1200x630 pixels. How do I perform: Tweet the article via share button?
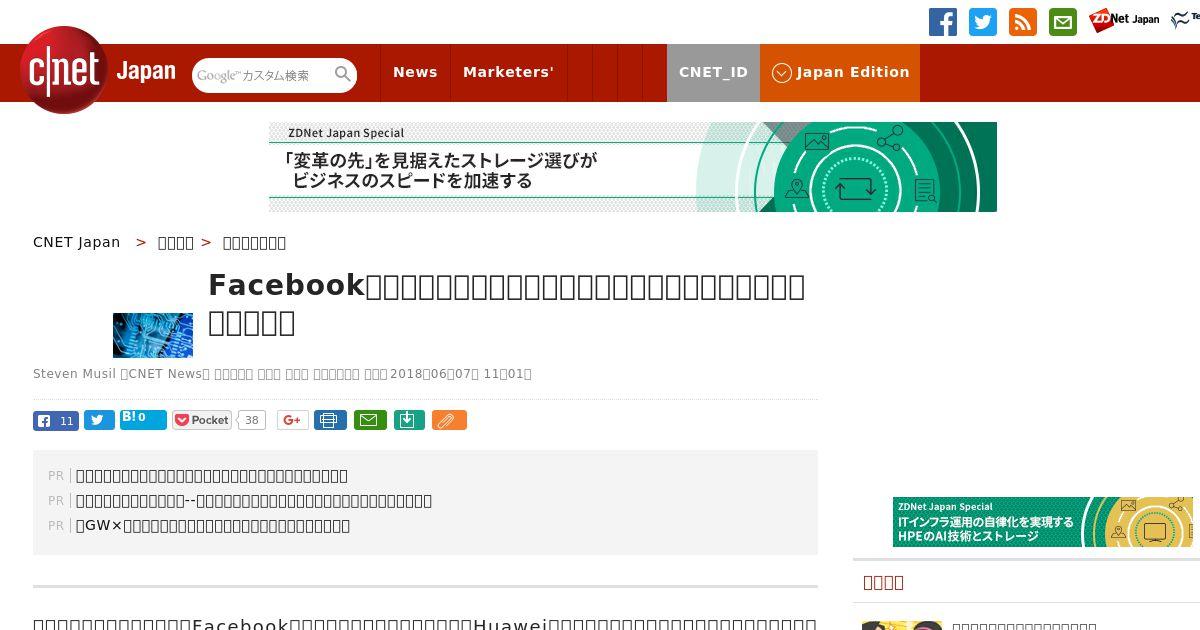point(99,420)
